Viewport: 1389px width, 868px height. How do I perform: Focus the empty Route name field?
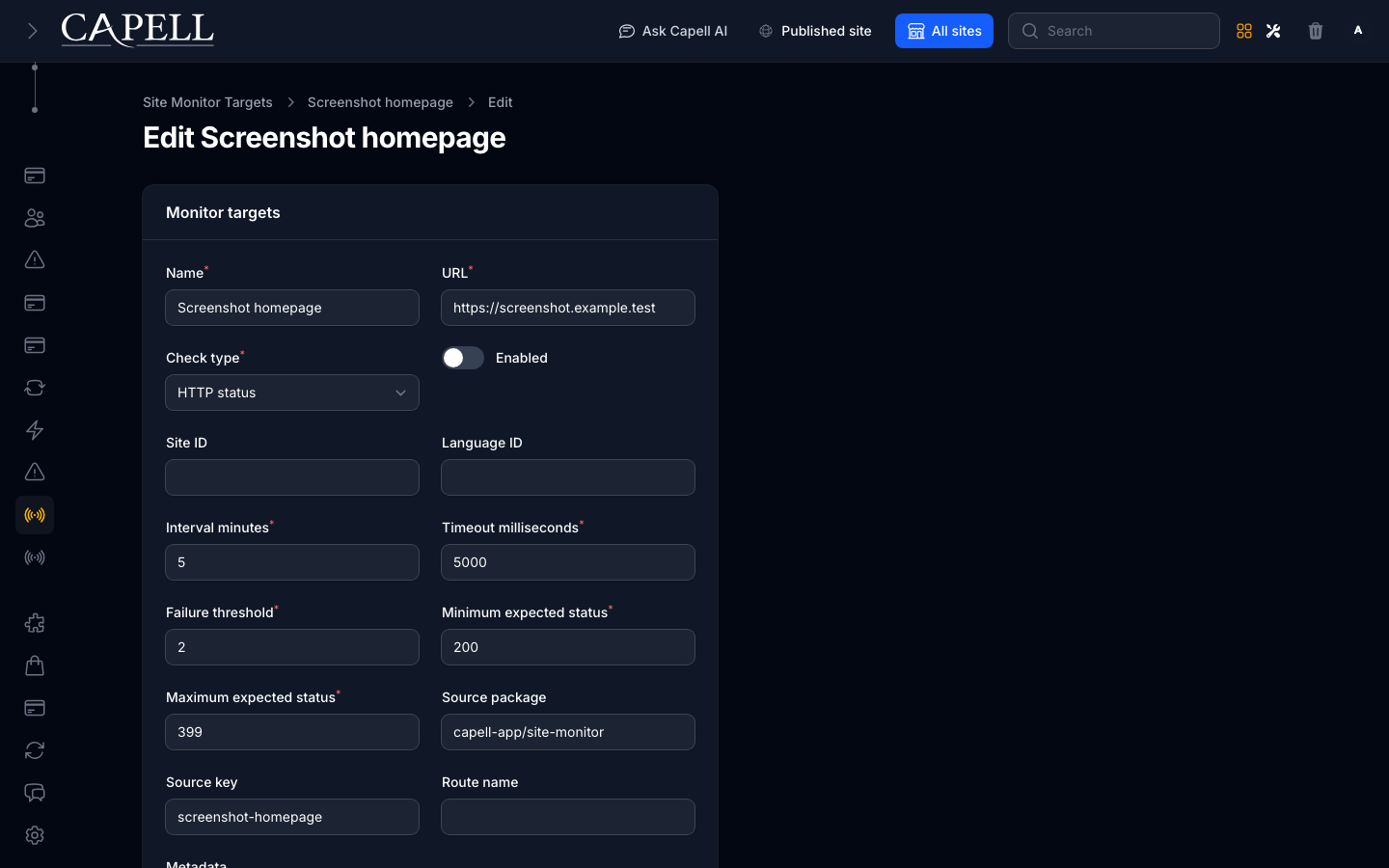[568, 817]
